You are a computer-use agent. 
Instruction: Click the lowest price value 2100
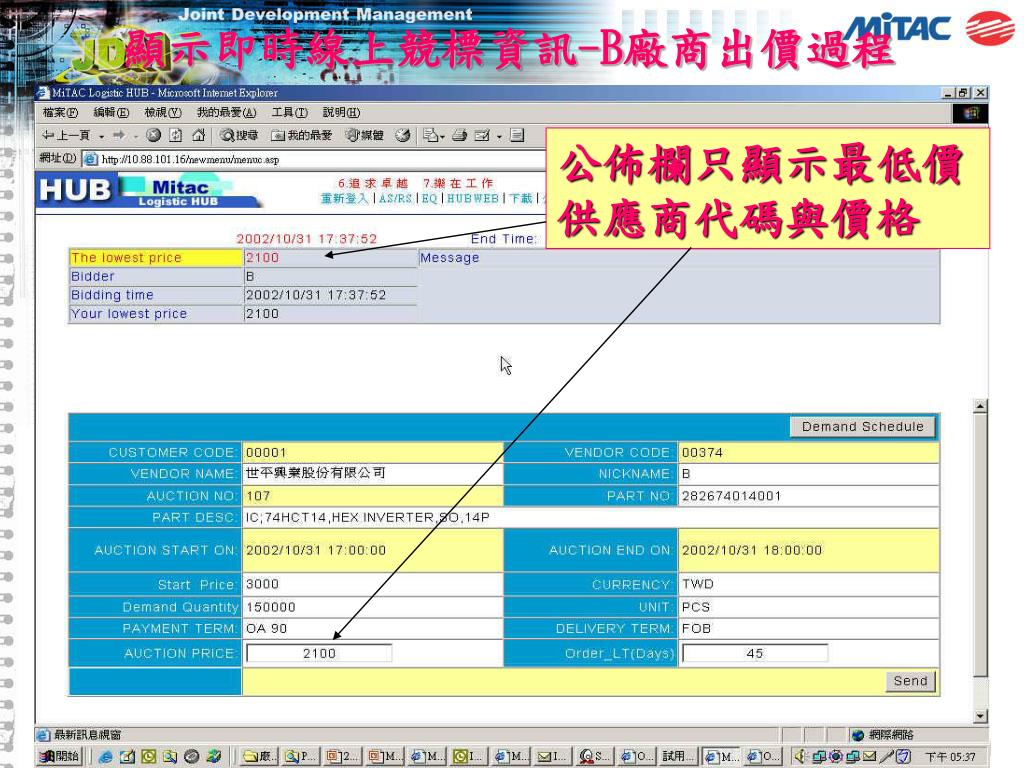pyautogui.click(x=263, y=257)
